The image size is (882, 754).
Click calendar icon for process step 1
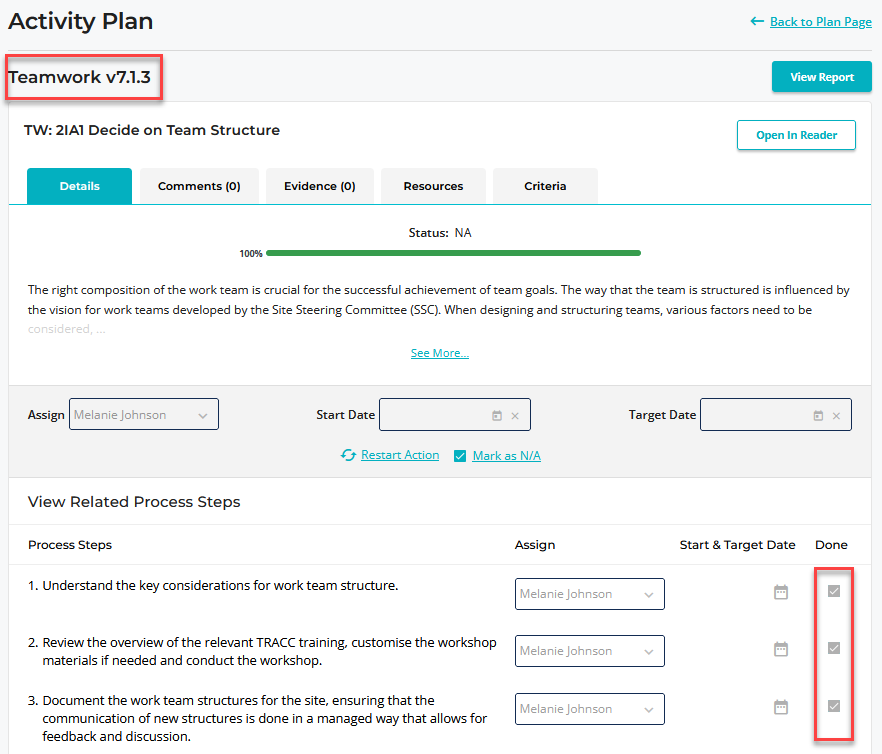click(x=781, y=592)
